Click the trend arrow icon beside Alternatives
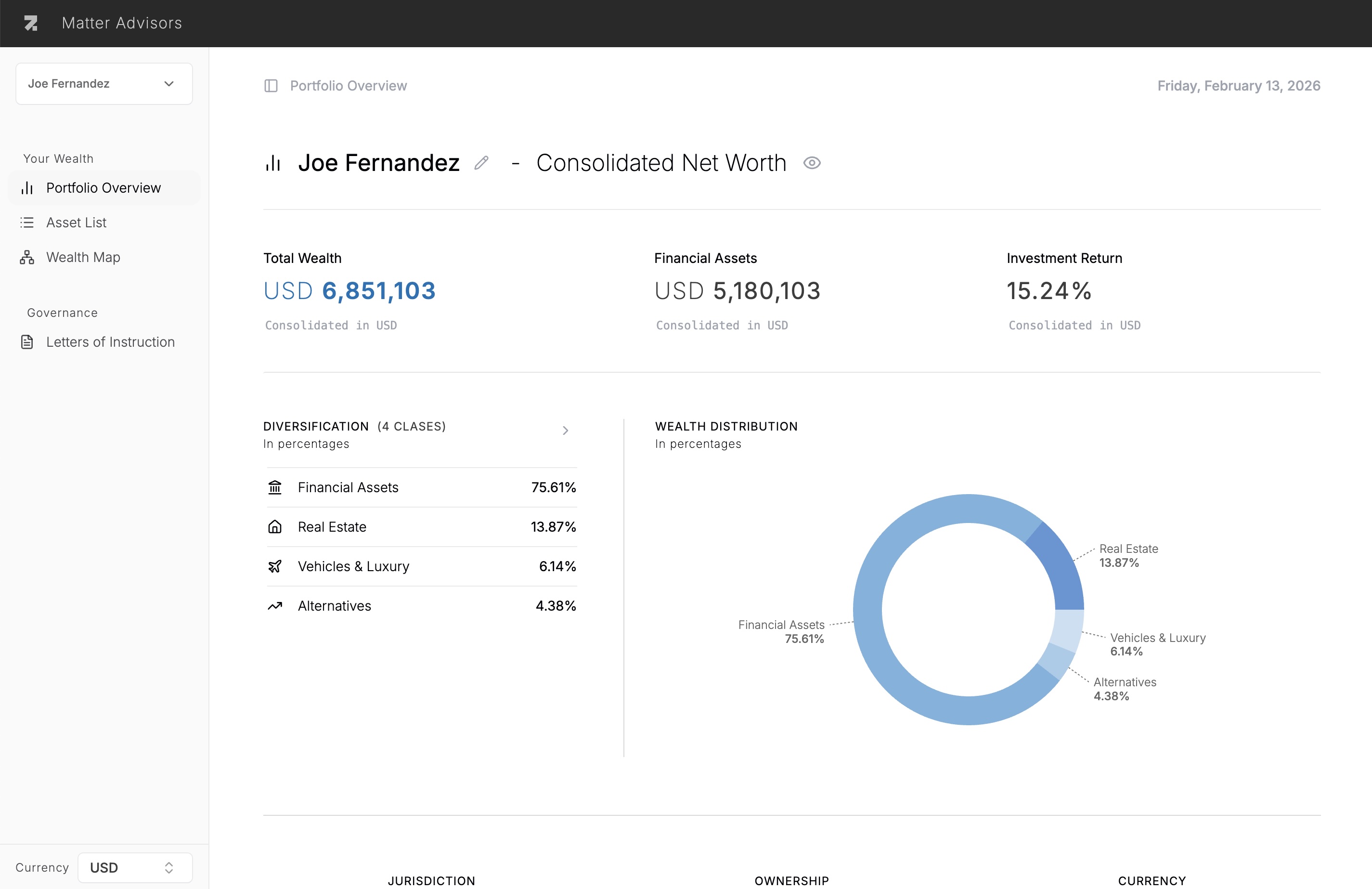 (275, 606)
